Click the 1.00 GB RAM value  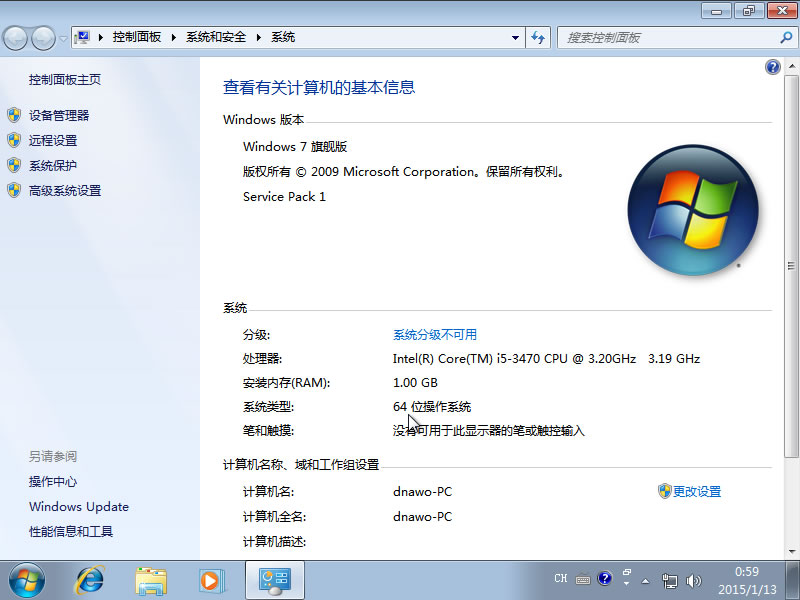tap(415, 383)
